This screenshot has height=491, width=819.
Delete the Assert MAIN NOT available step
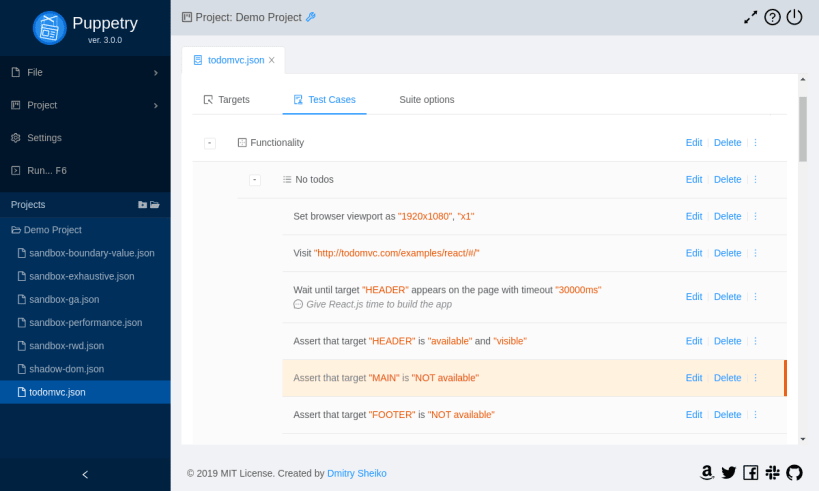click(727, 378)
